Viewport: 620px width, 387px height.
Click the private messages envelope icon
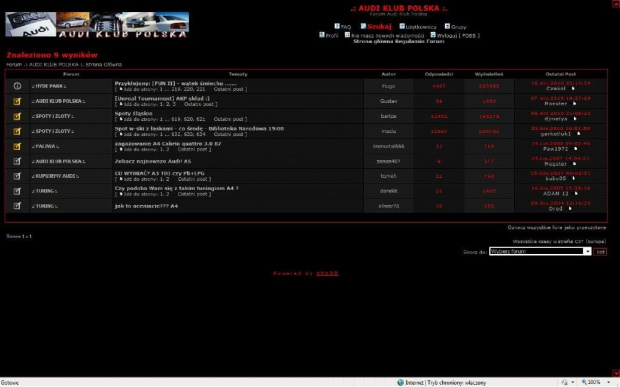tap(347, 35)
